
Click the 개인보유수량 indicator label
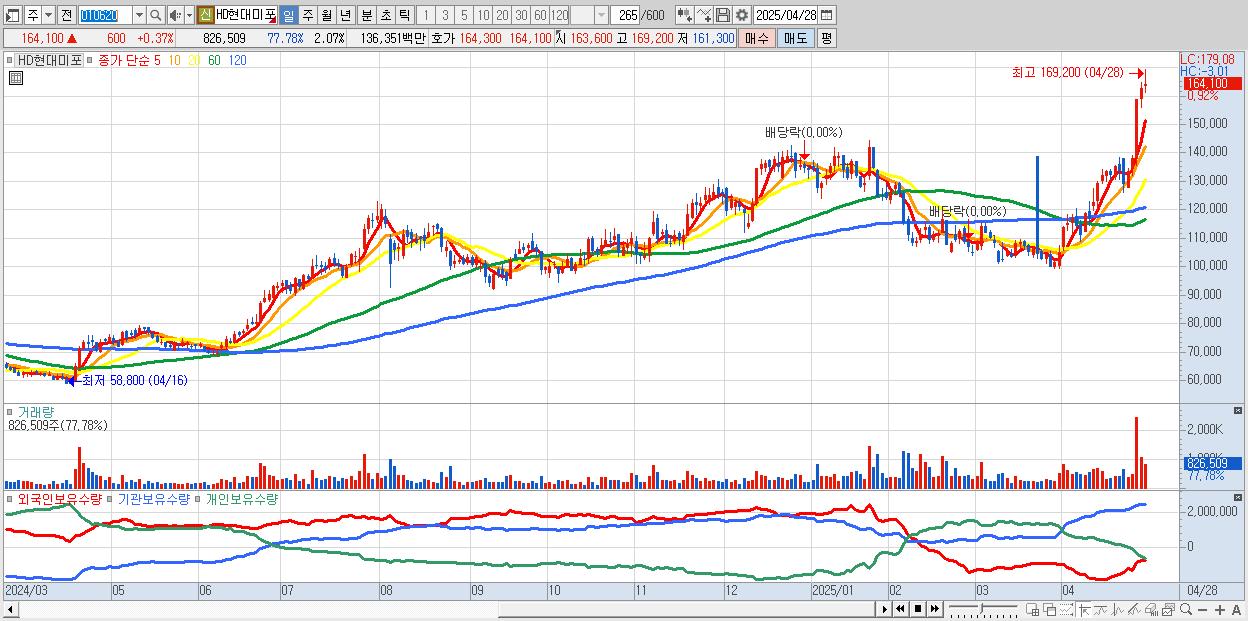tap(242, 498)
